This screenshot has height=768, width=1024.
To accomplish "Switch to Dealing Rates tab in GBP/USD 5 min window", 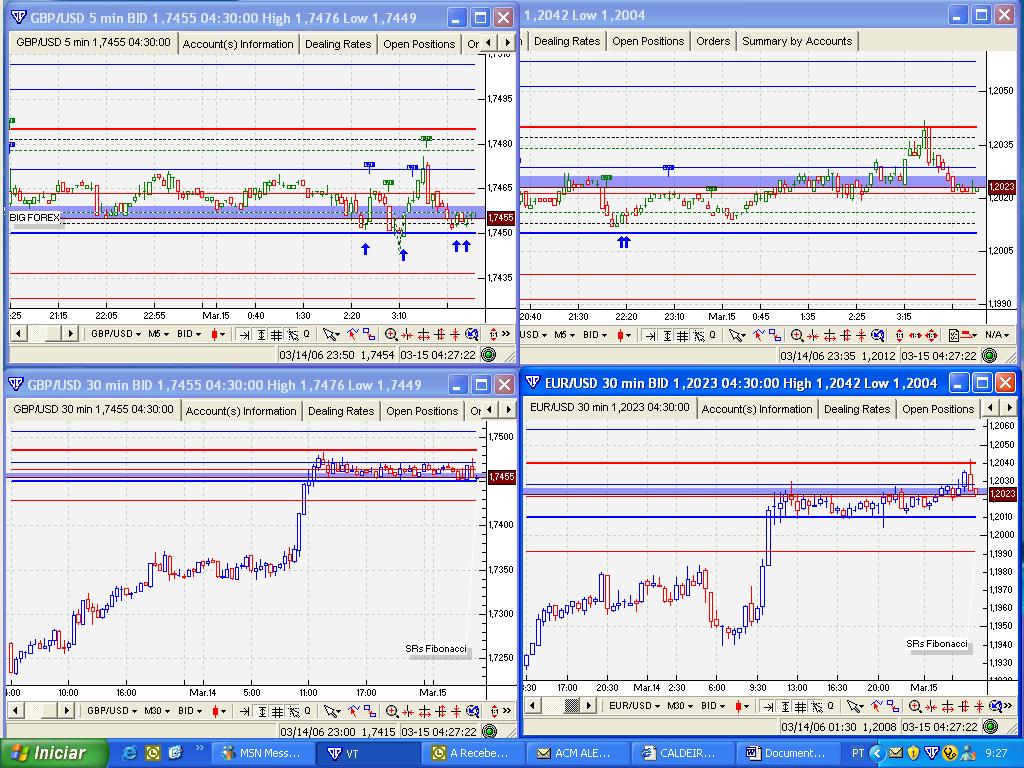I will coord(337,44).
